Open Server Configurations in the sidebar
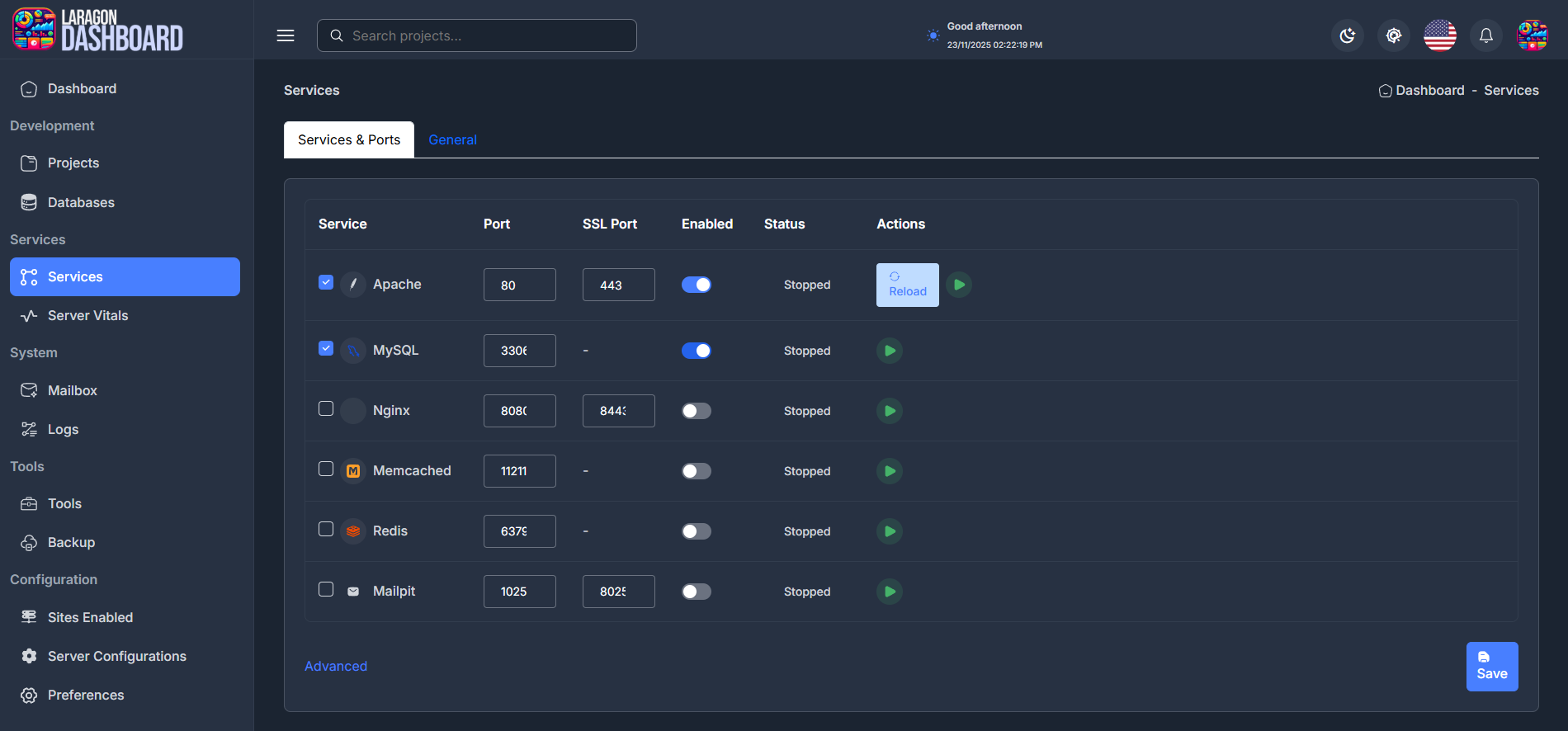Viewport: 1568px width, 731px height. [125, 656]
